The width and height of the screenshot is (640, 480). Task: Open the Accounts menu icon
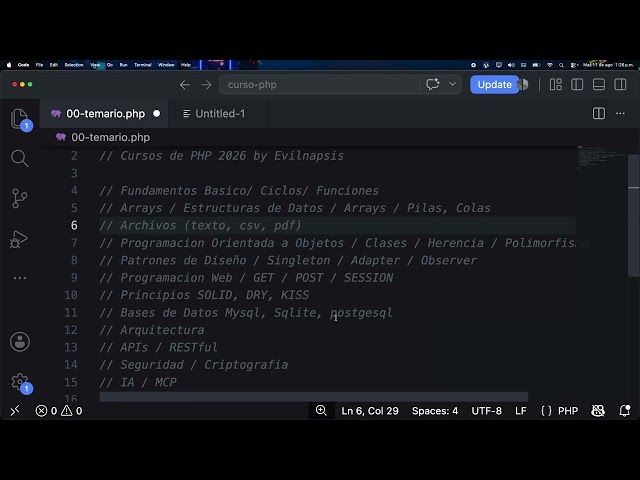pos(20,342)
